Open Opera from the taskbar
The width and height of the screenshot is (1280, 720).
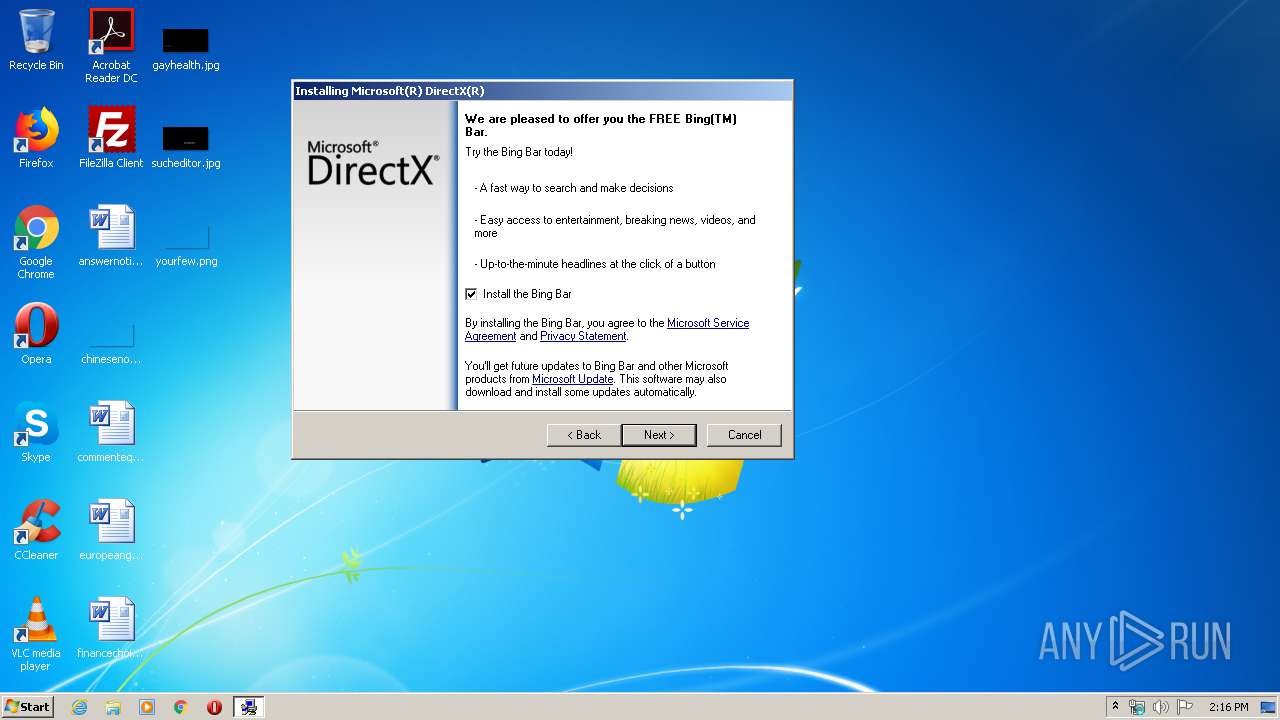(214, 707)
